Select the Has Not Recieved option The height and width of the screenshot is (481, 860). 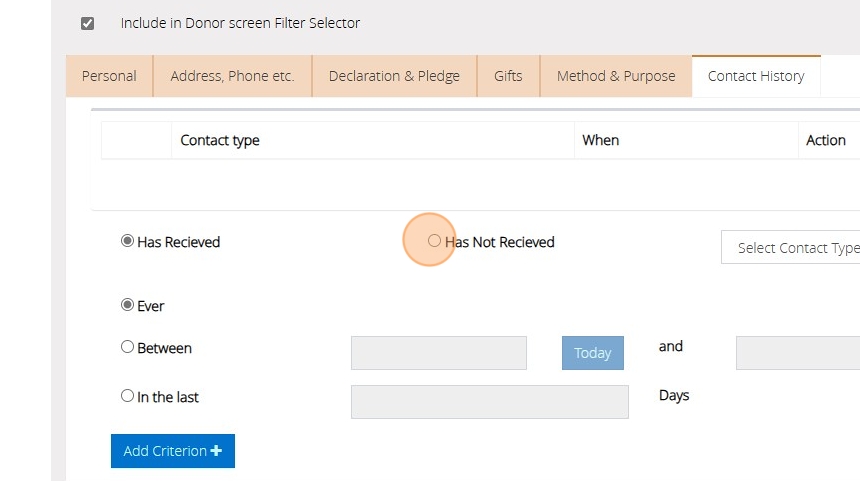click(x=434, y=241)
